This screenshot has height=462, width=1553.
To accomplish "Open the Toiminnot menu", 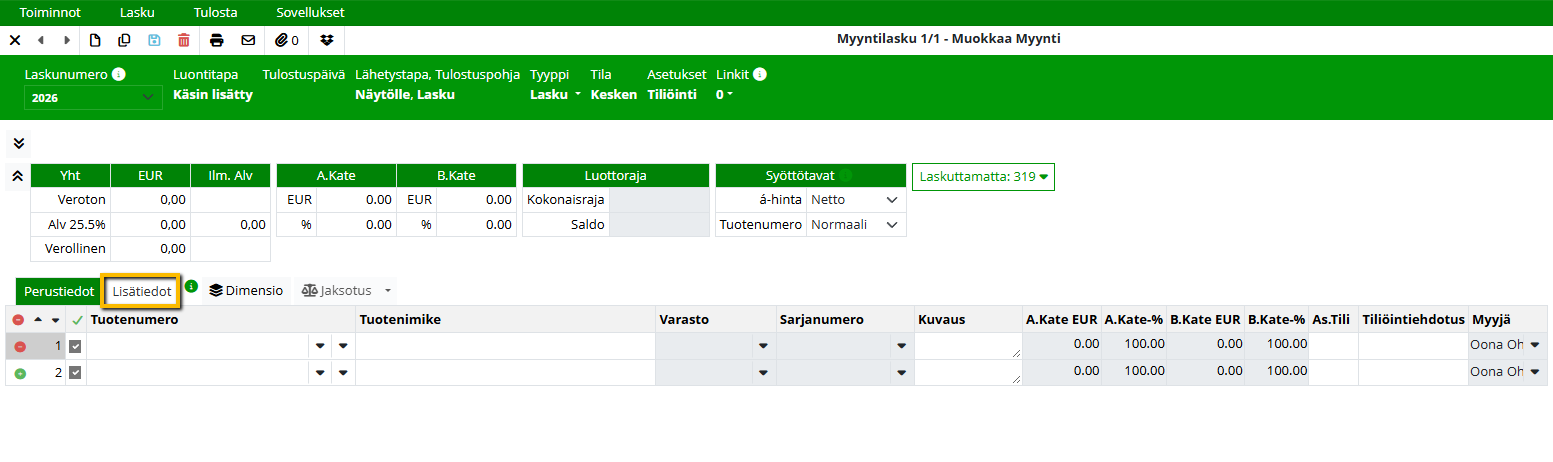I will click(x=50, y=12).
